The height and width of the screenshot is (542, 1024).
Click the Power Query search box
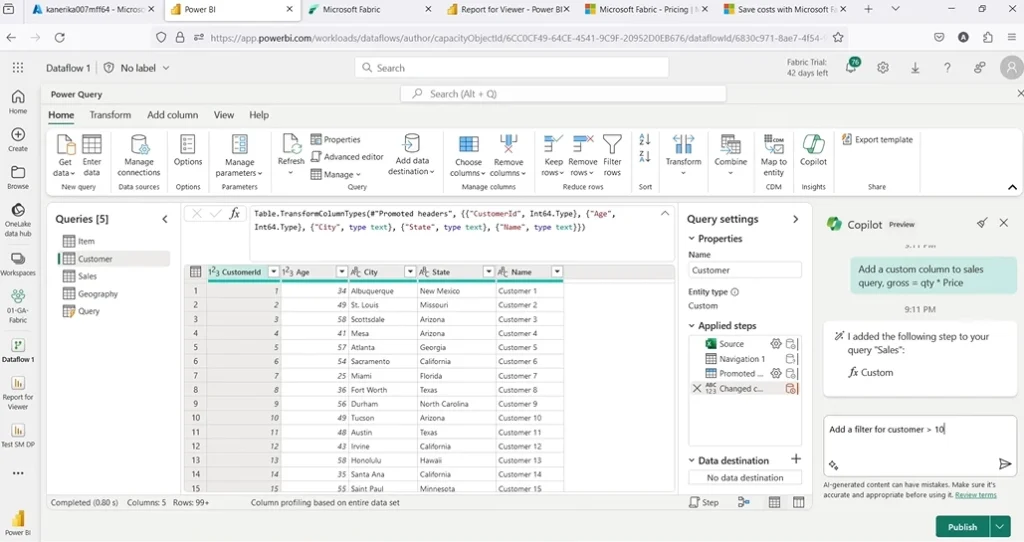click(563, 94)
